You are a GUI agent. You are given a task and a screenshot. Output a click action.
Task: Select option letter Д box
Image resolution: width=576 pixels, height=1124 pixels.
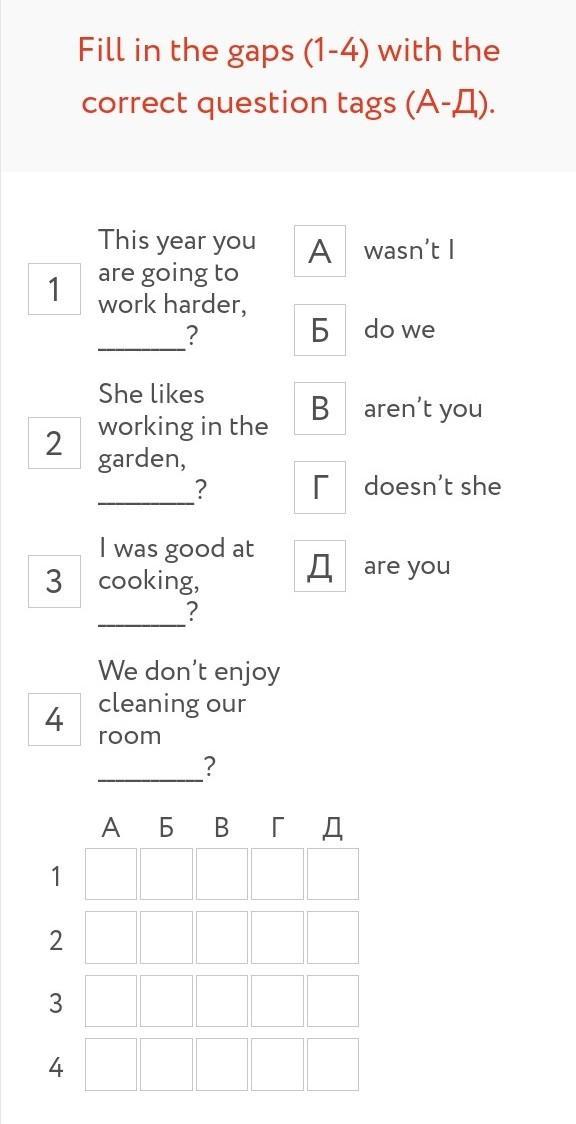tap(320, 566)
